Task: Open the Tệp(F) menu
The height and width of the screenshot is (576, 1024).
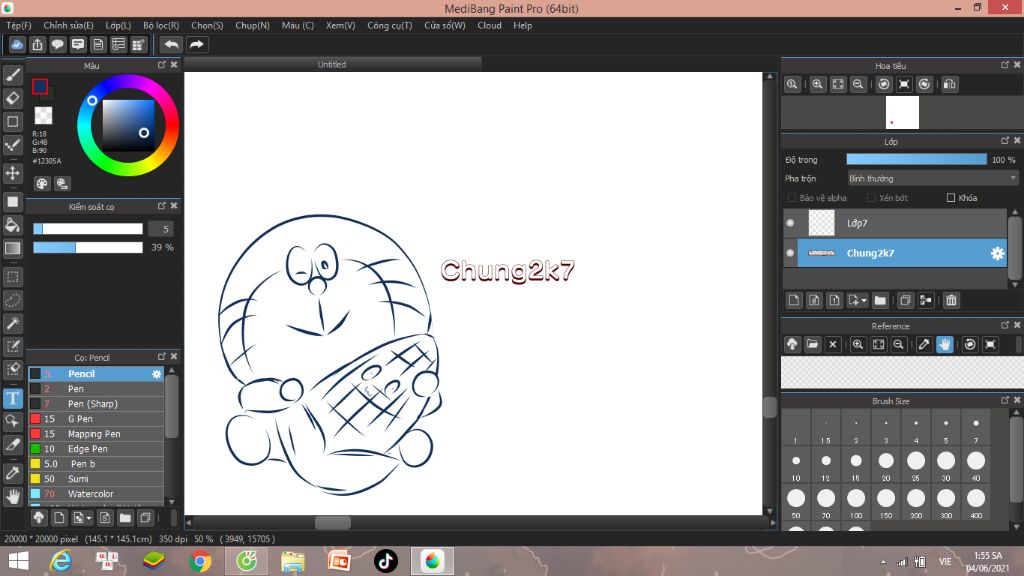Action: pyautogui.click(x=18, y=25)
